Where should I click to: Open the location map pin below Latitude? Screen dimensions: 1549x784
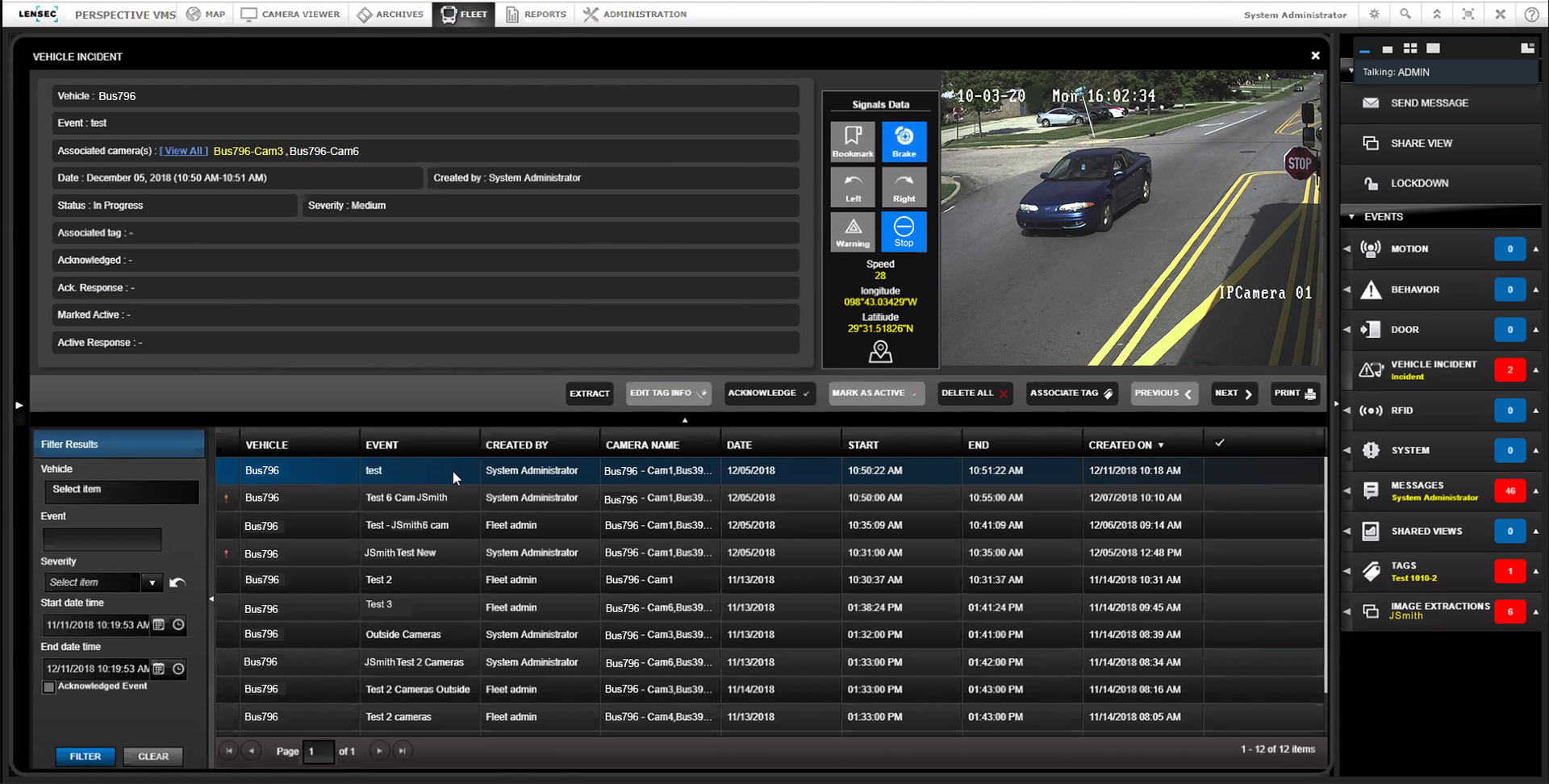click(x=879, y=351)
